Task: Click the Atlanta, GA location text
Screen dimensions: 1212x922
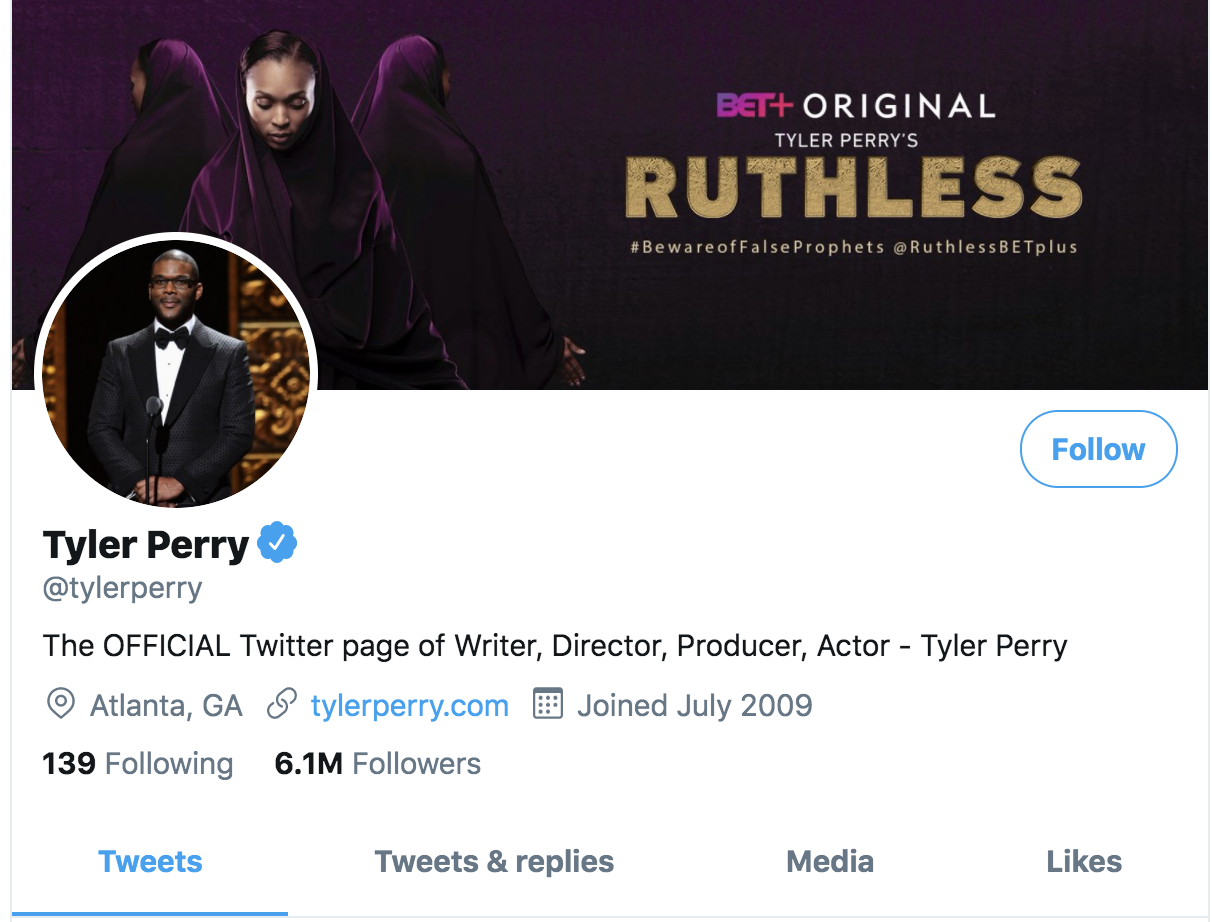Action: coord(166,705)
